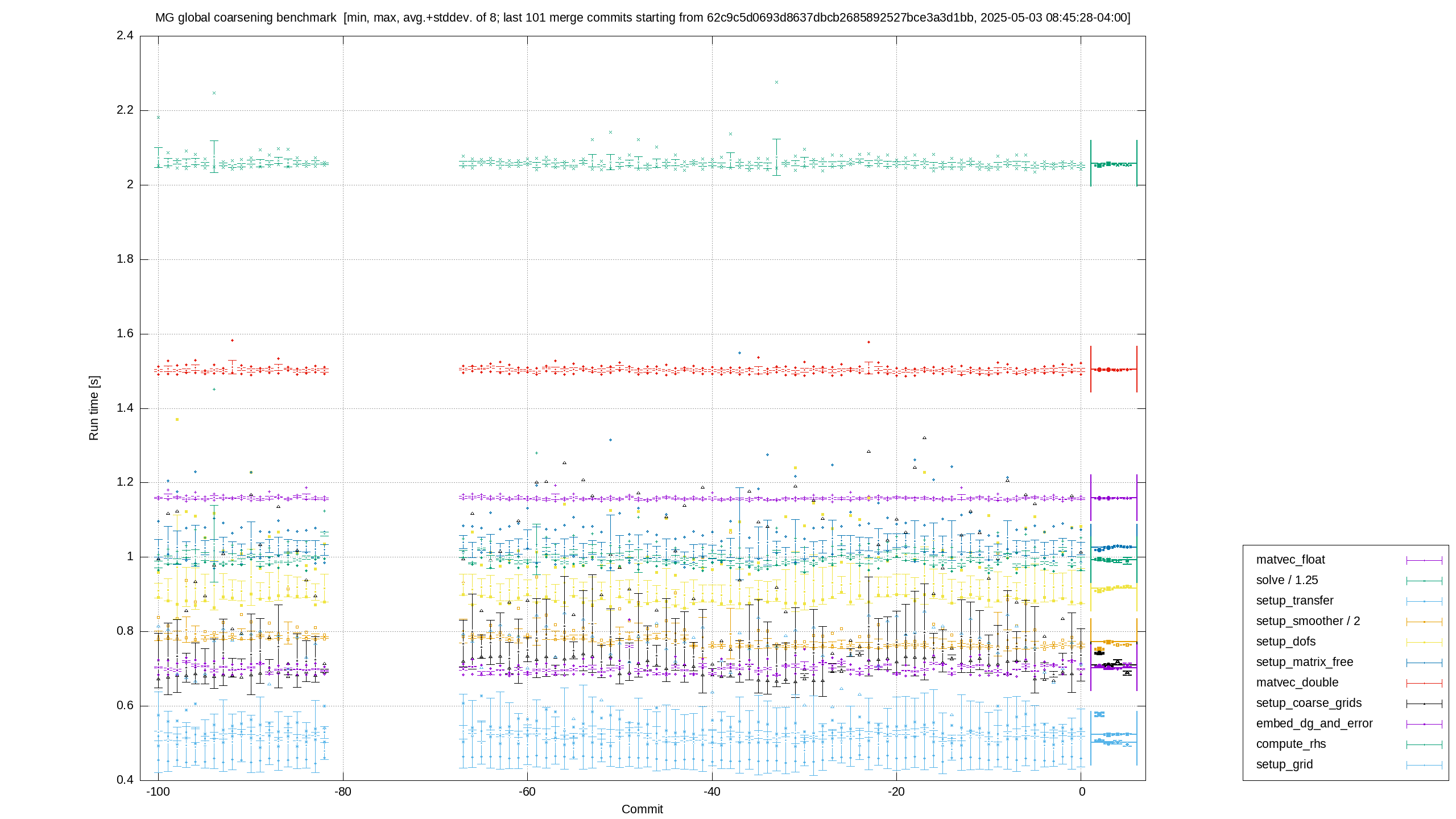Click the setup_transfer legend label
This screenshot has width=1456, height=819.
[1294, 601]
